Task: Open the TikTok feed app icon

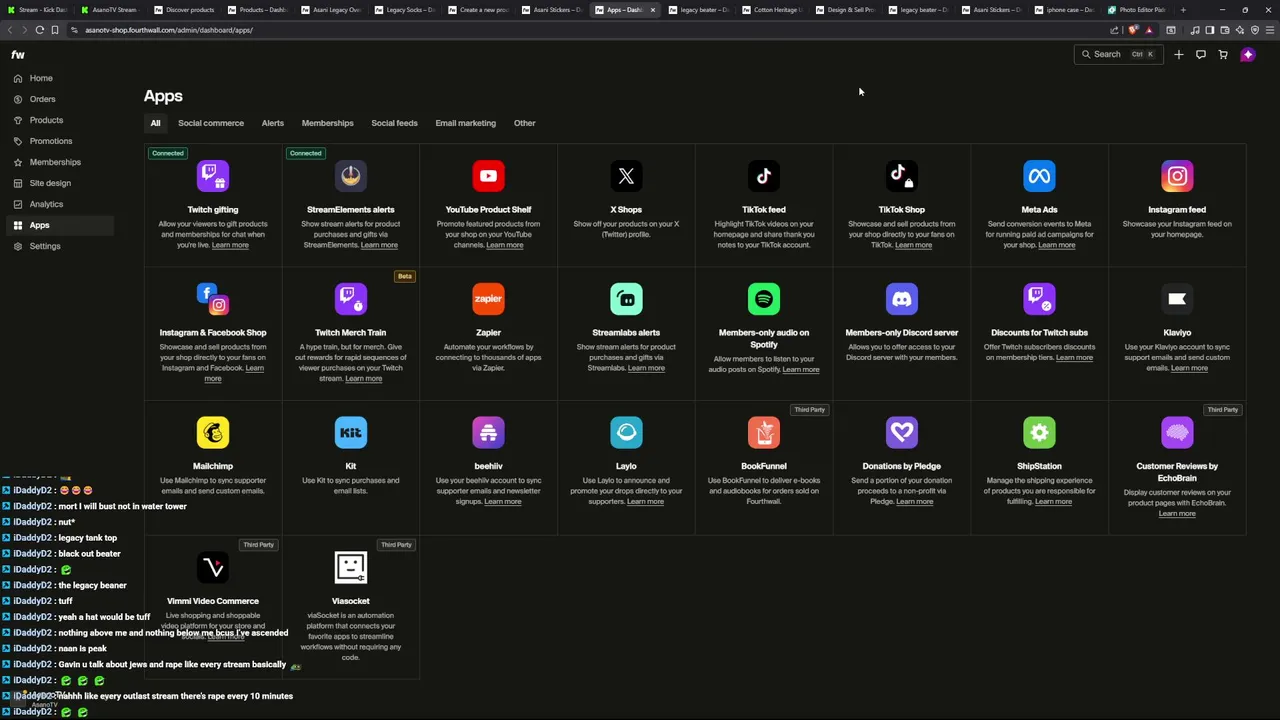Action: pyautogui.click(x=764, y=176)
